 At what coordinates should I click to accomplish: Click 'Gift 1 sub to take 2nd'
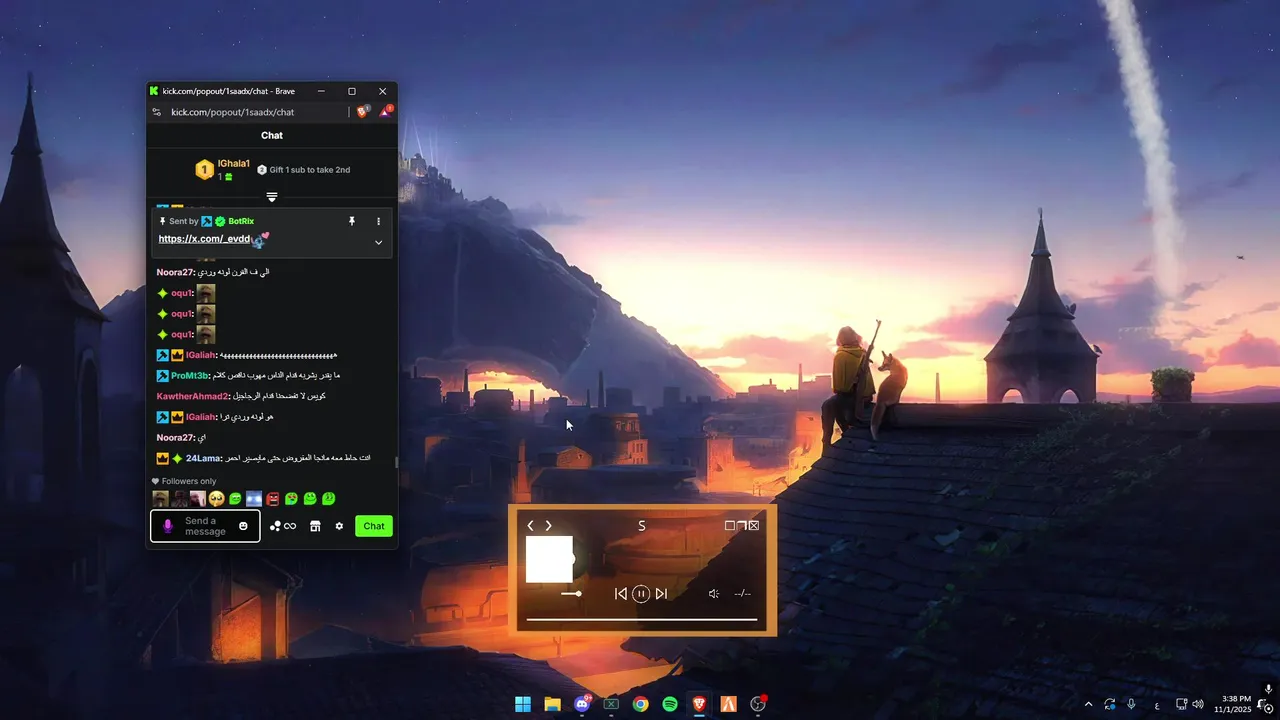pos(304,170)
